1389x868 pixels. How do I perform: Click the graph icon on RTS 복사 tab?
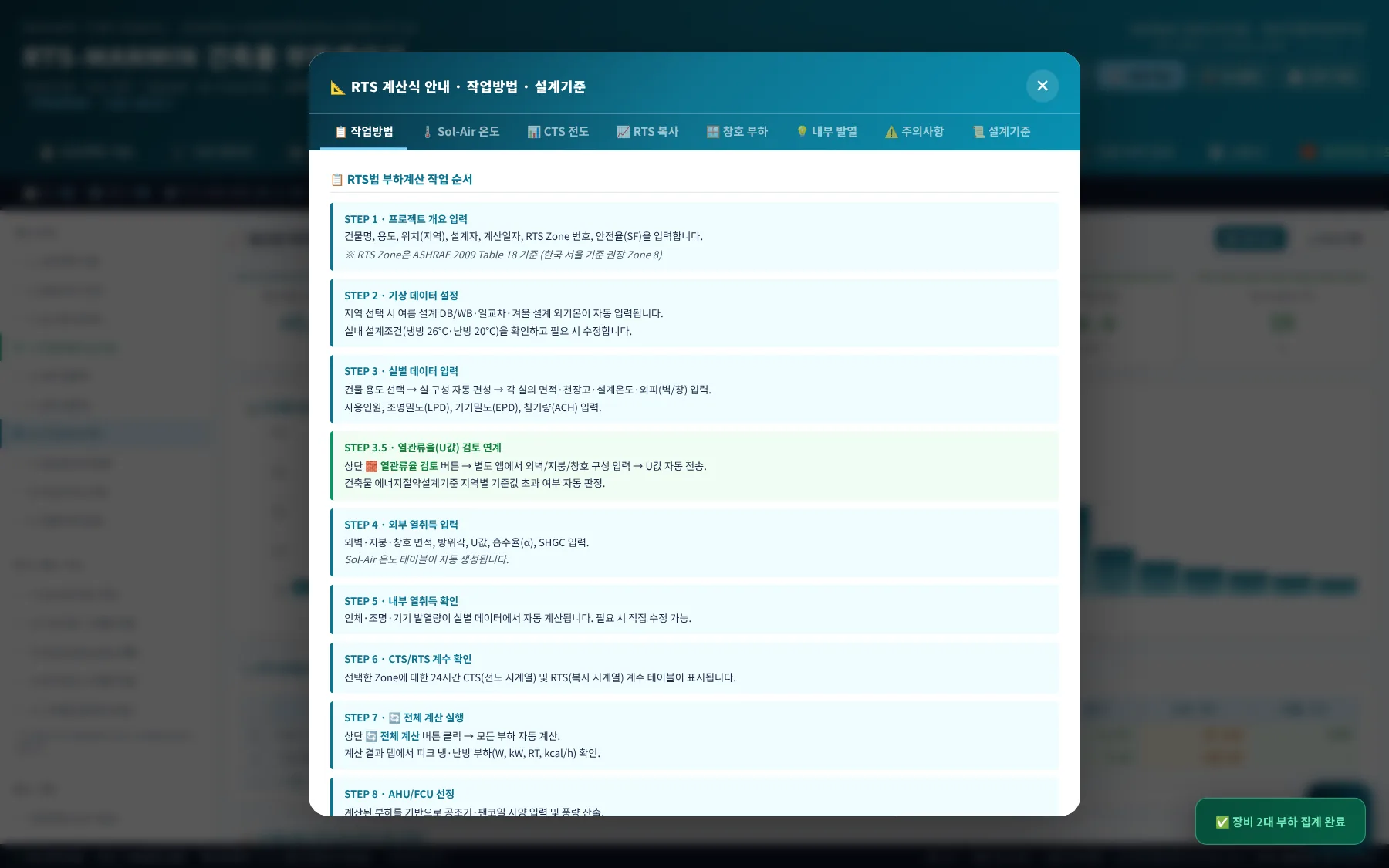pyautogui.click(x=624, y=132)
